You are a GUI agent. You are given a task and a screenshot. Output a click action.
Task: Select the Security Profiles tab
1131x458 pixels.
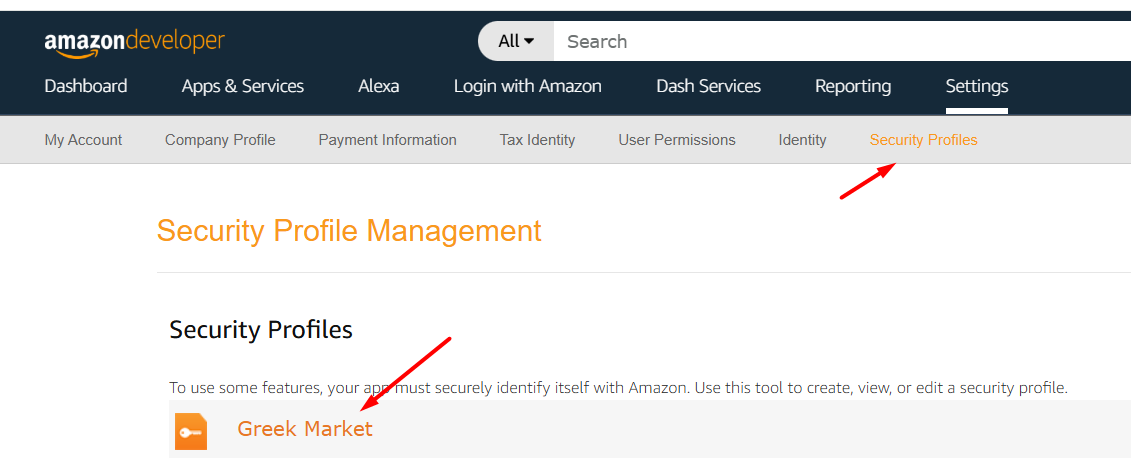[923, 140]
